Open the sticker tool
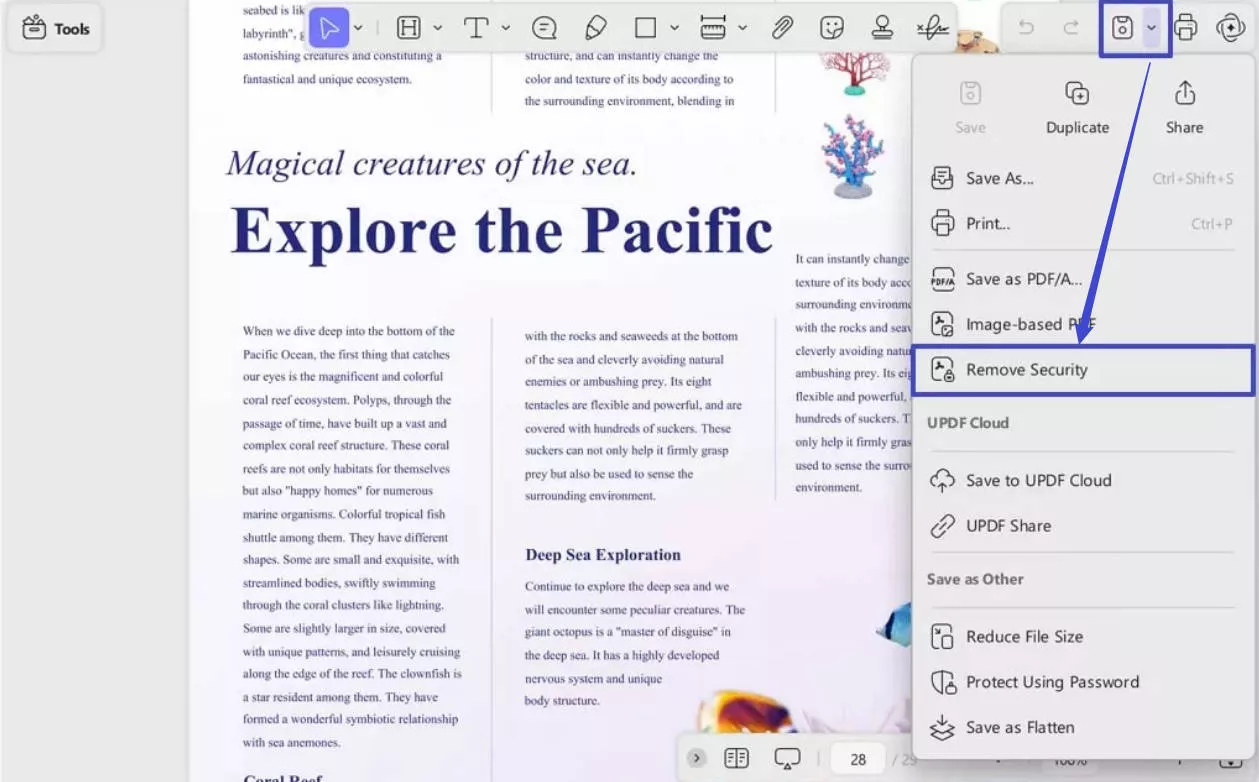This screenshot has height=782, width=1259. (831, 28)
